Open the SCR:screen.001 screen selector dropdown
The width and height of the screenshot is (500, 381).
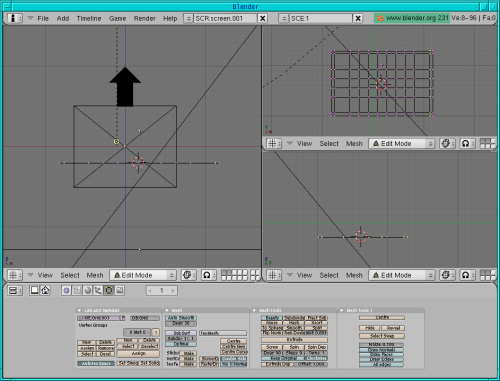[x=188, y=18]
